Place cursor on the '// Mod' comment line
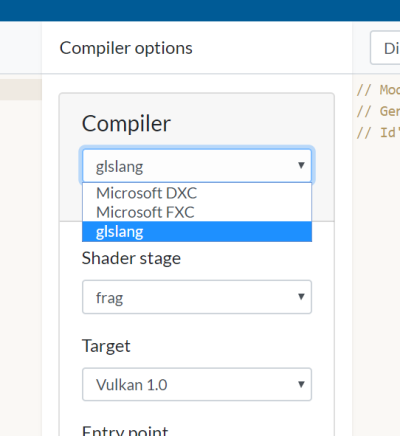The height and width of the screenshot is (436, 400). click(x=378, y=90)
